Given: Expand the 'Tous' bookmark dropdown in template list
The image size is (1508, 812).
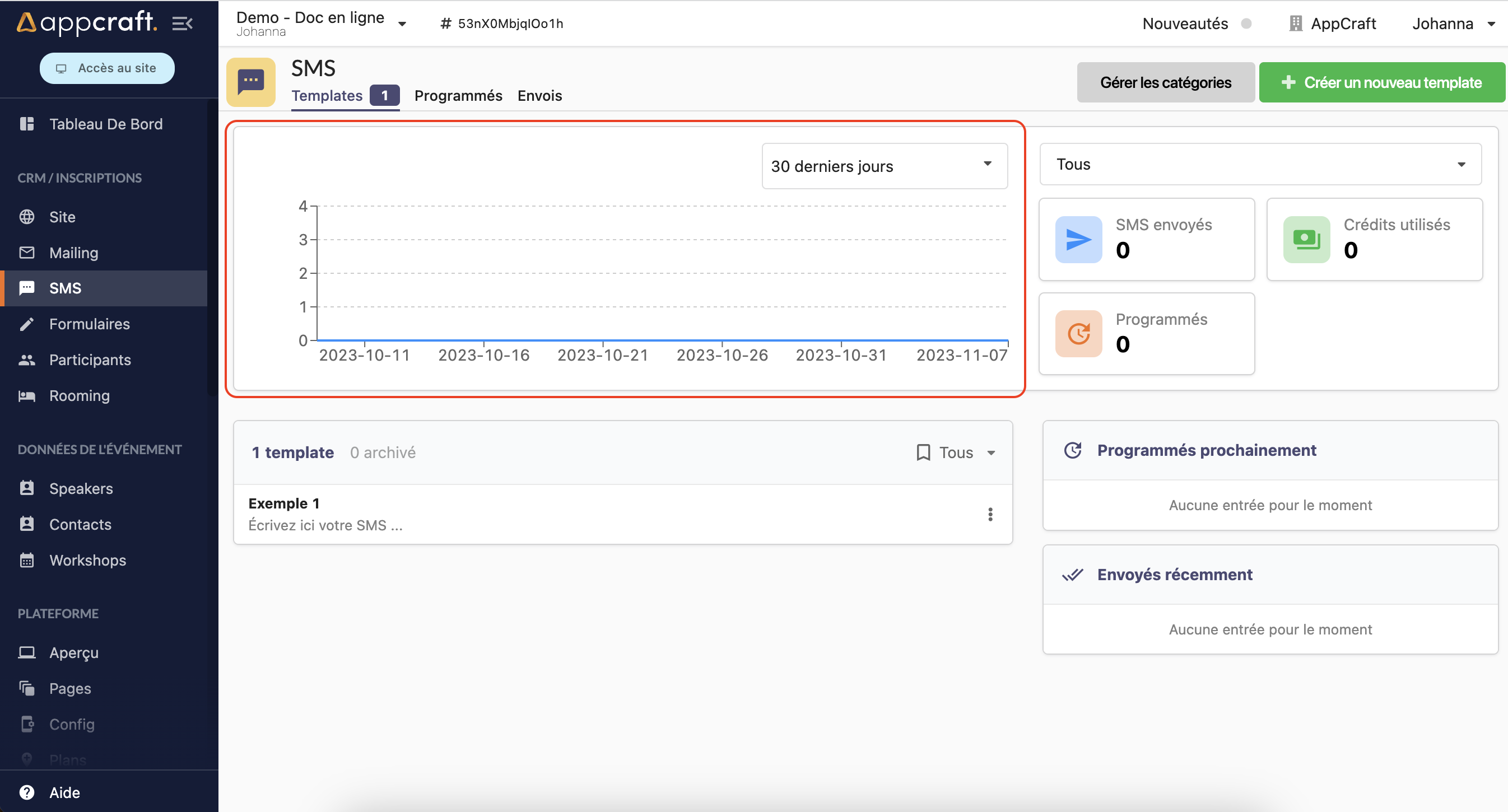Looking at the screenshot, I should coord(955,453).
